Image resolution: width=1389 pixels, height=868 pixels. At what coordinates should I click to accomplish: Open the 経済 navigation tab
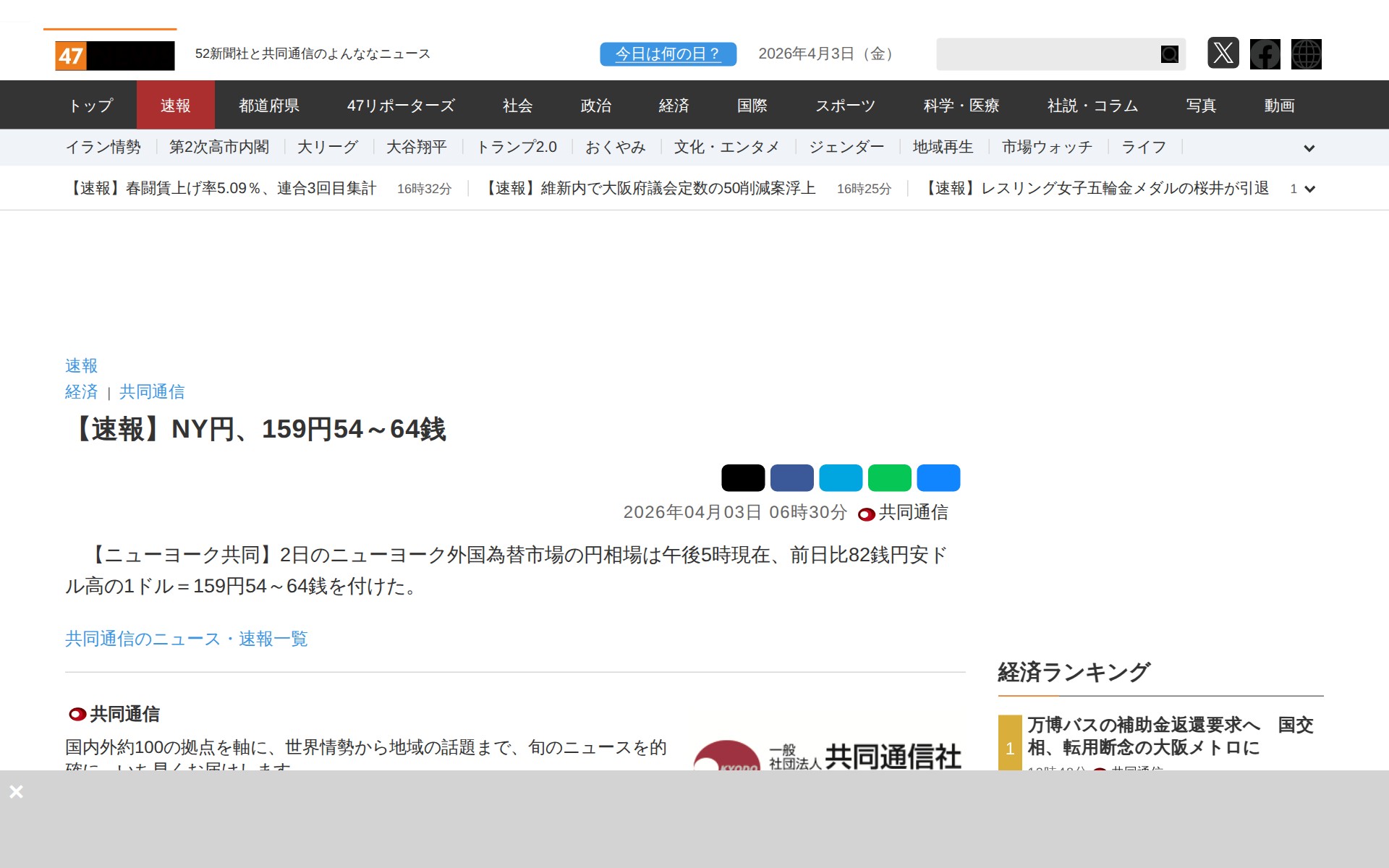(x=674, y=106)
